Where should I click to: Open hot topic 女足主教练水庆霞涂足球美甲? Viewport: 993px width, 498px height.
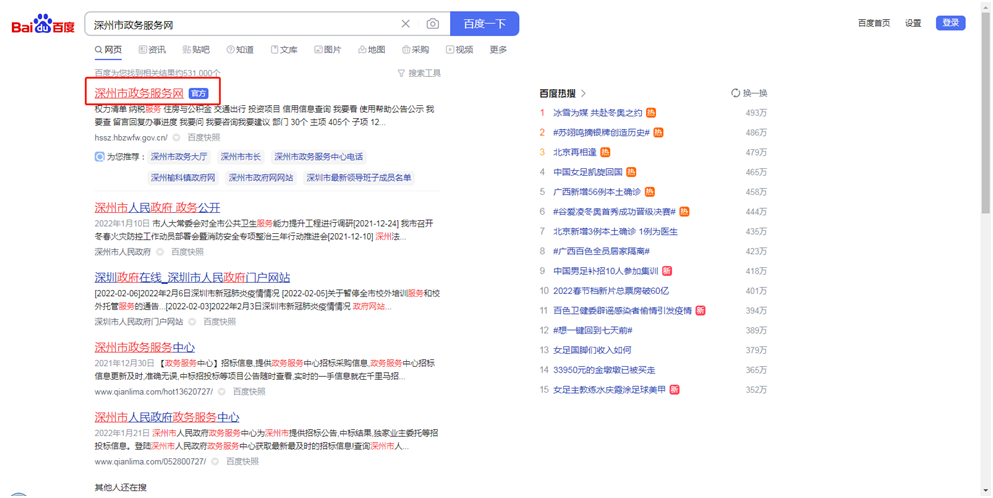610,390
